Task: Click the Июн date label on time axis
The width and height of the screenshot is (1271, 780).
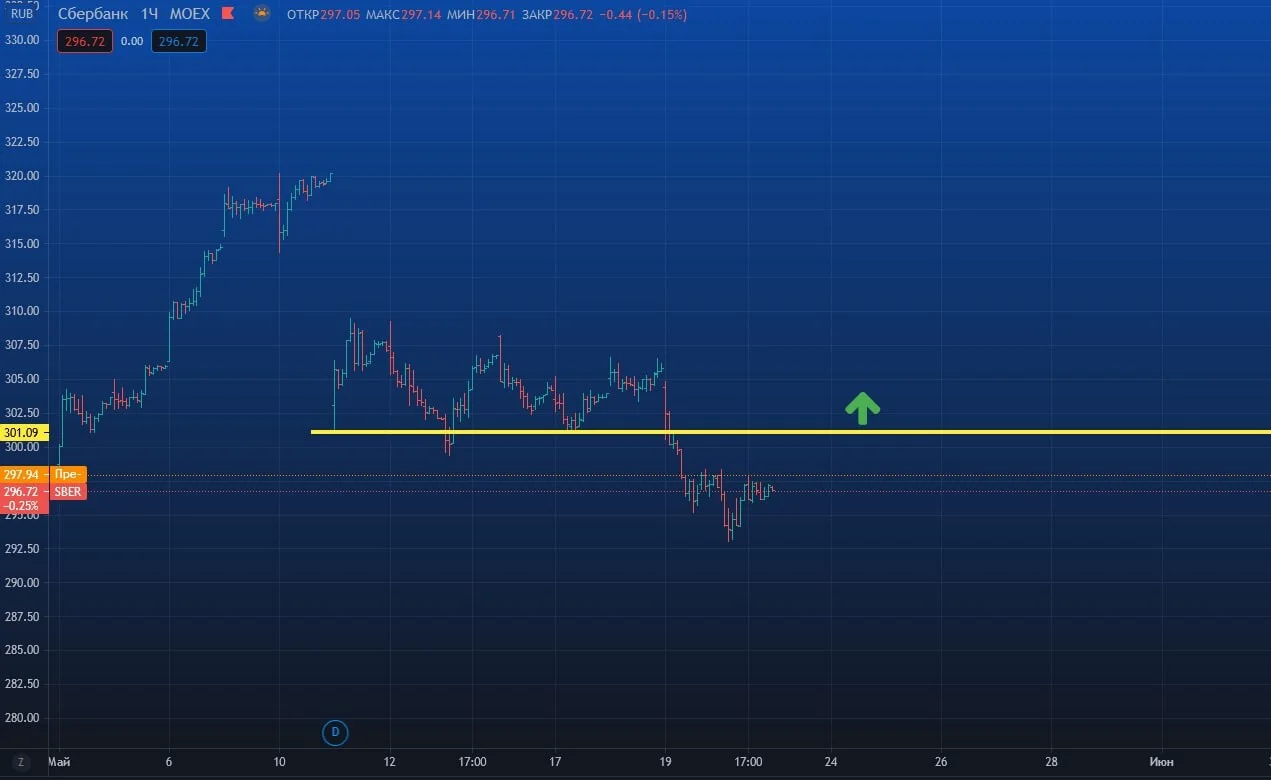Action: pyautogui.click(x=1161, y=762)
